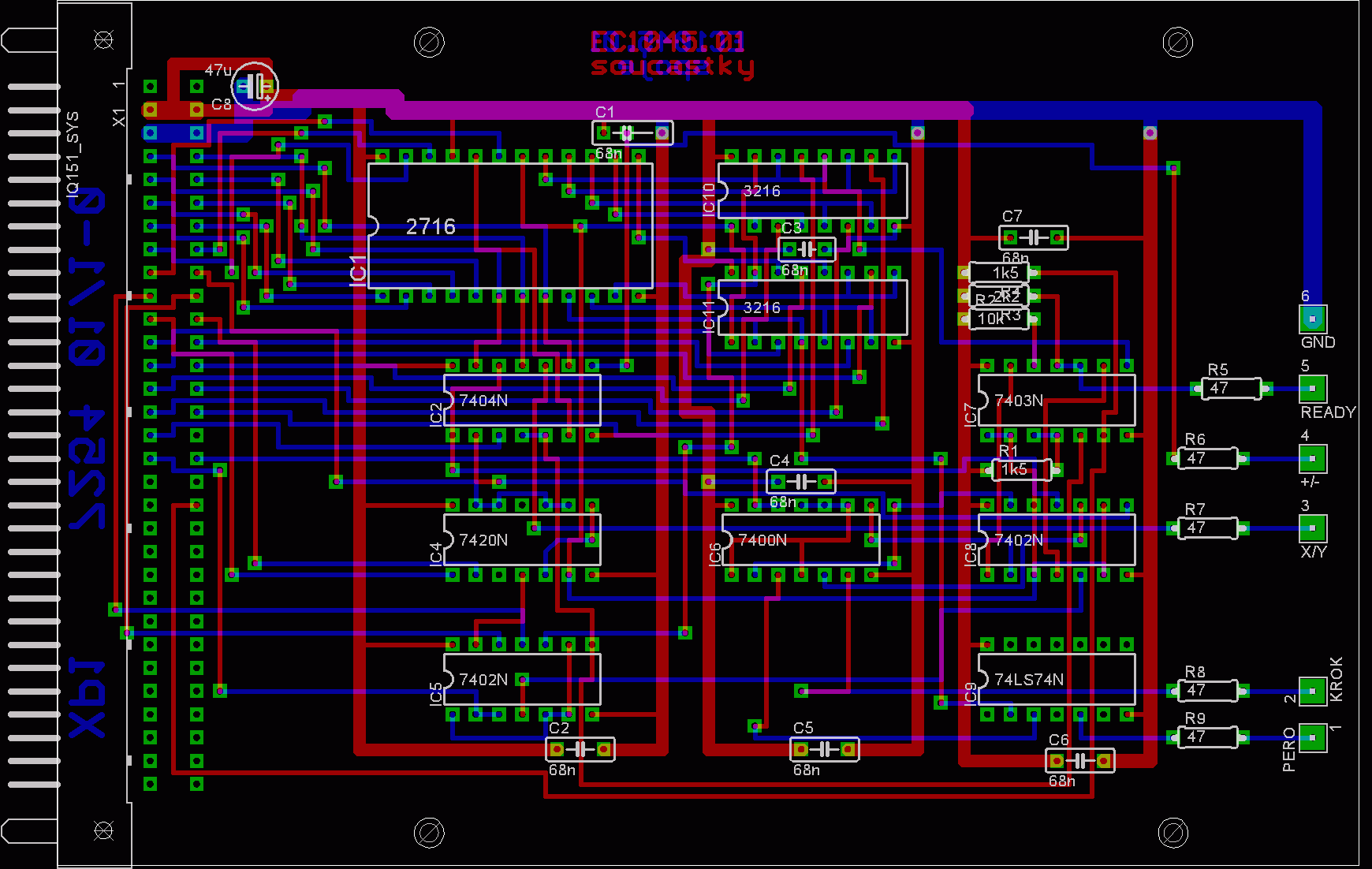Click the 7400N chip labeled IC6
1372x869 pixels.
[x=800, y=540]
